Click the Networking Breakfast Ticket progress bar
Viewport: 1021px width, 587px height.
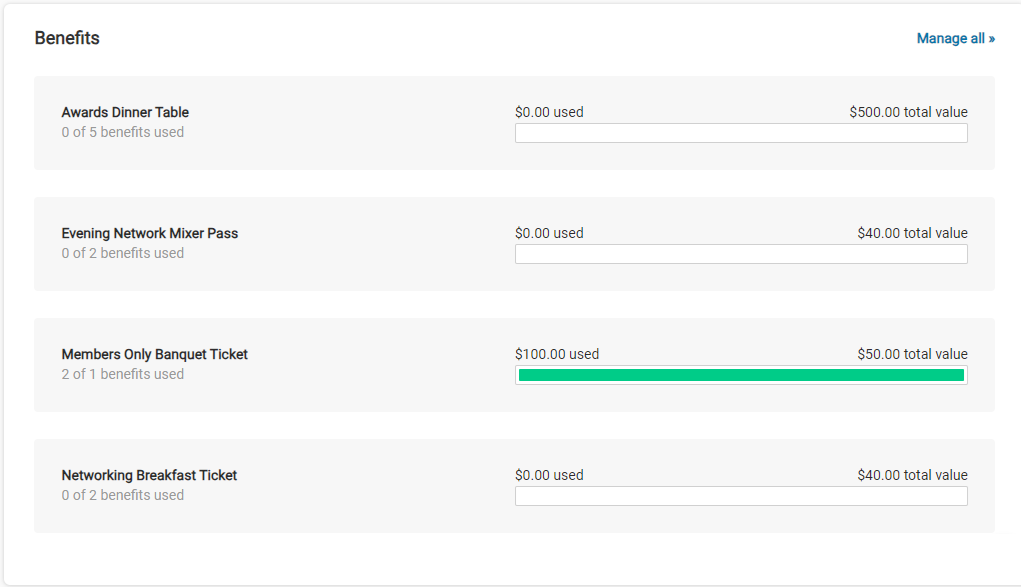pyautogui.click(x=741, y=496)
